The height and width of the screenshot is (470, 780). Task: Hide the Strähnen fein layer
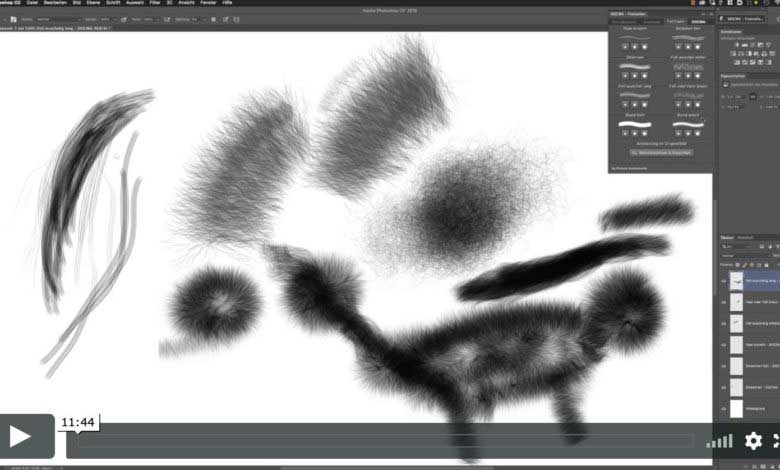click(724, 366)
